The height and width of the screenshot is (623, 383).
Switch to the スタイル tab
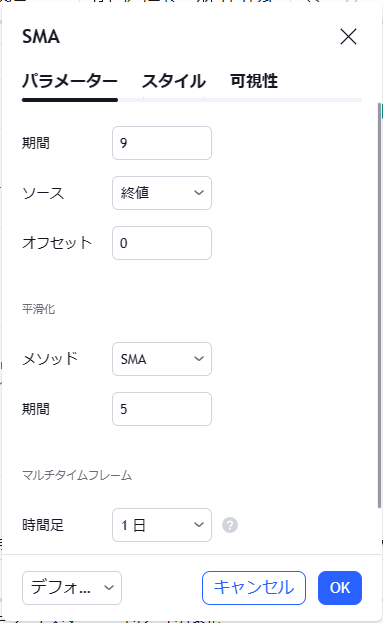174,81
